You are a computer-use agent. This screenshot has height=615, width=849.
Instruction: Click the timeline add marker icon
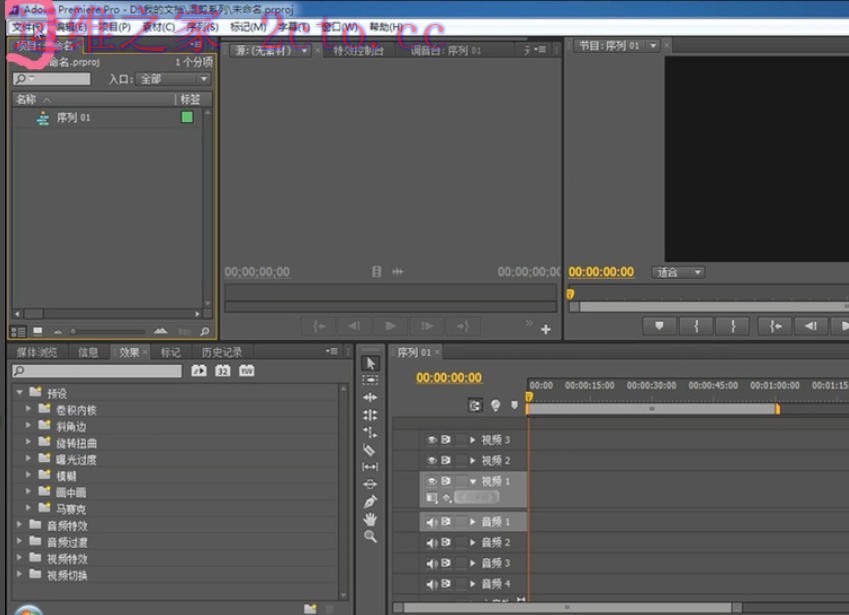pyautogui.click(x=514, y=405)
